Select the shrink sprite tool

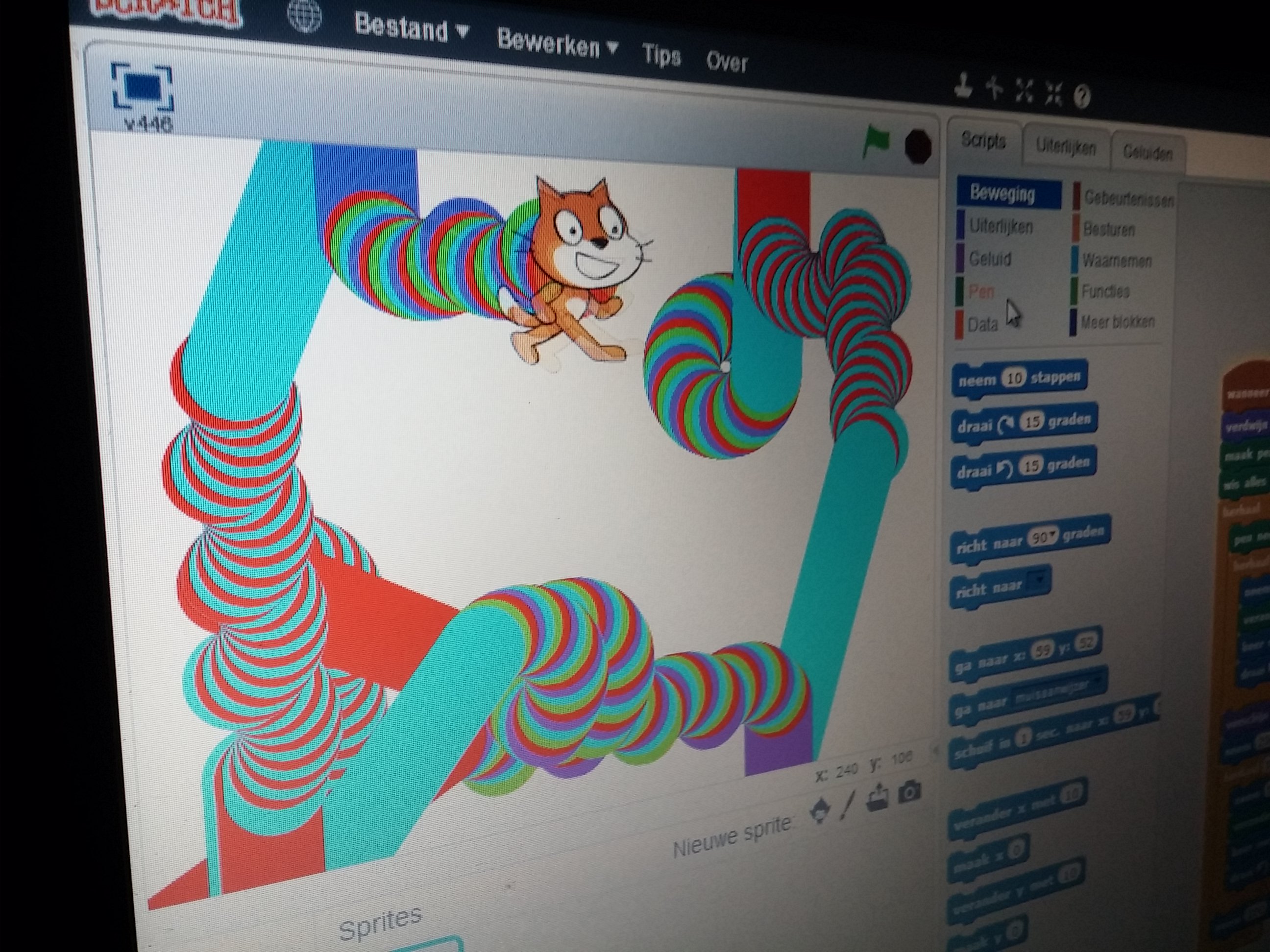(1053, 94)
